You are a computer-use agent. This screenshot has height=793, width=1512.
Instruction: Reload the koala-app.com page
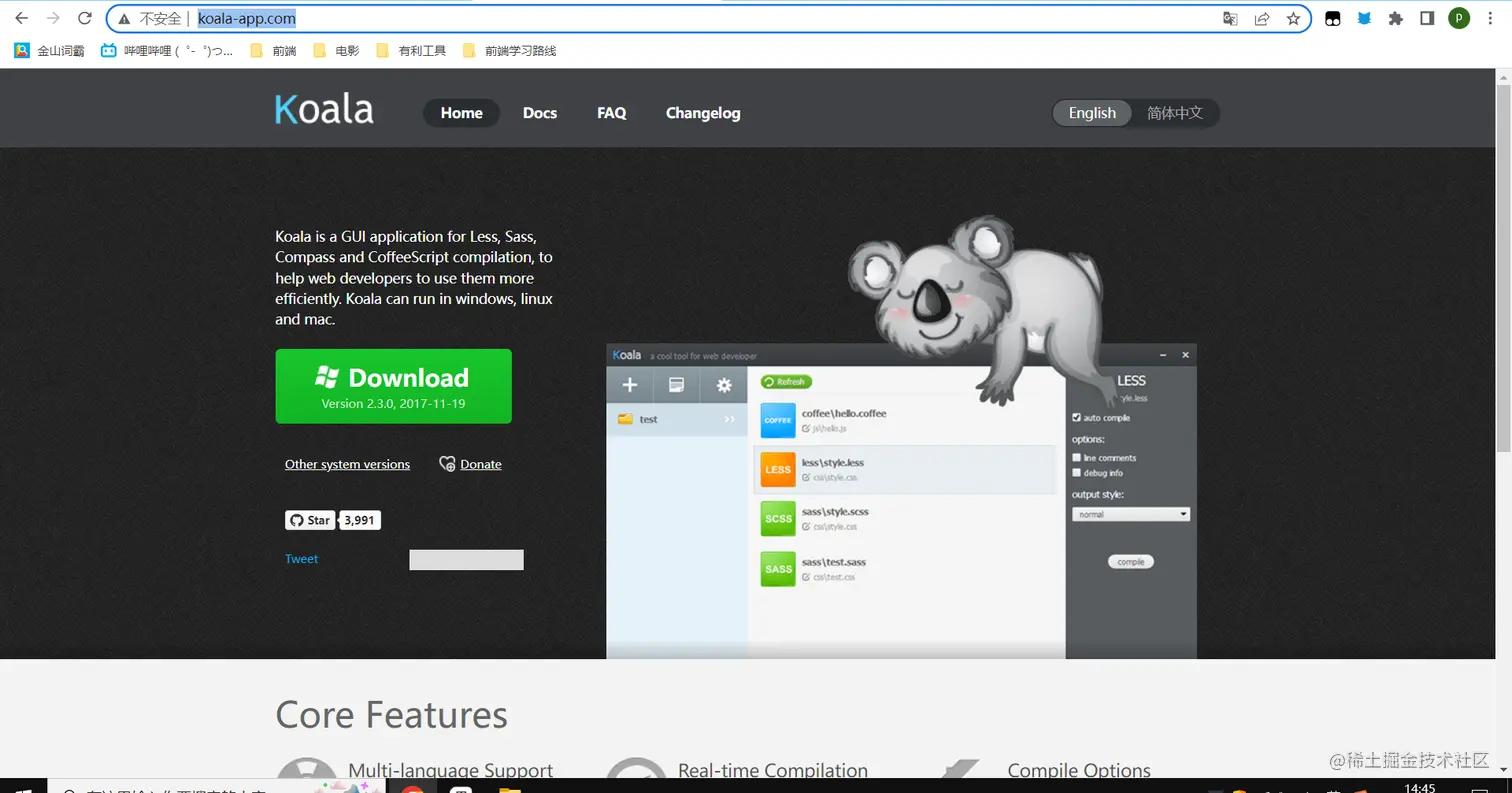[x=85, y=18]
